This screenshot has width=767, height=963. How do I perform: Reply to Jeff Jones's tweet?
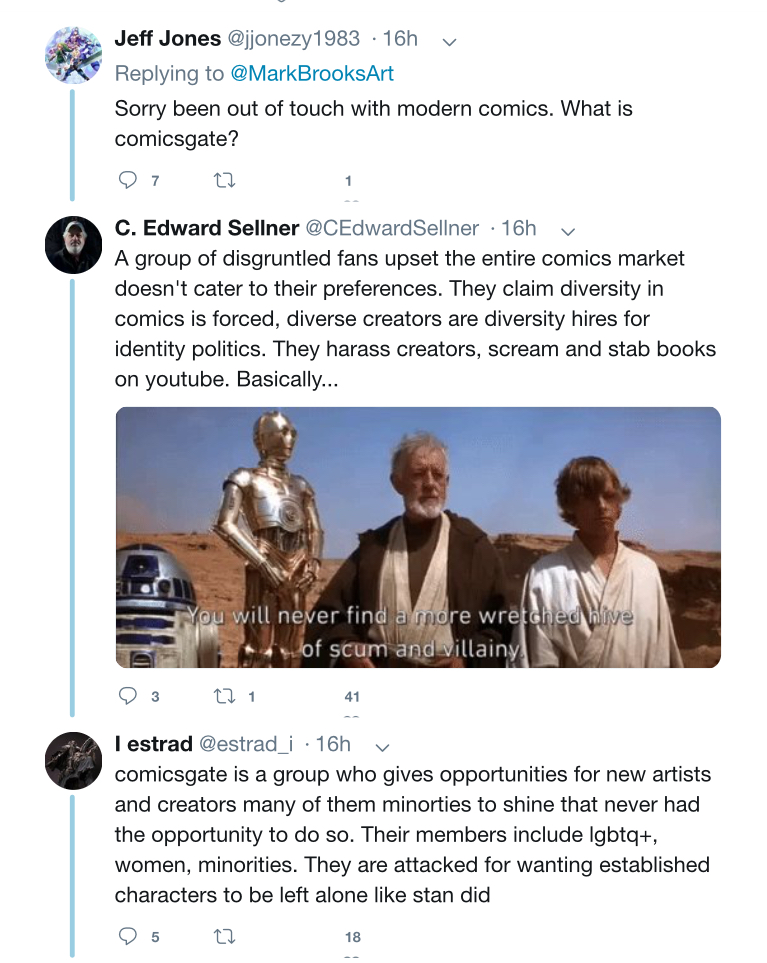click(127, 180)
